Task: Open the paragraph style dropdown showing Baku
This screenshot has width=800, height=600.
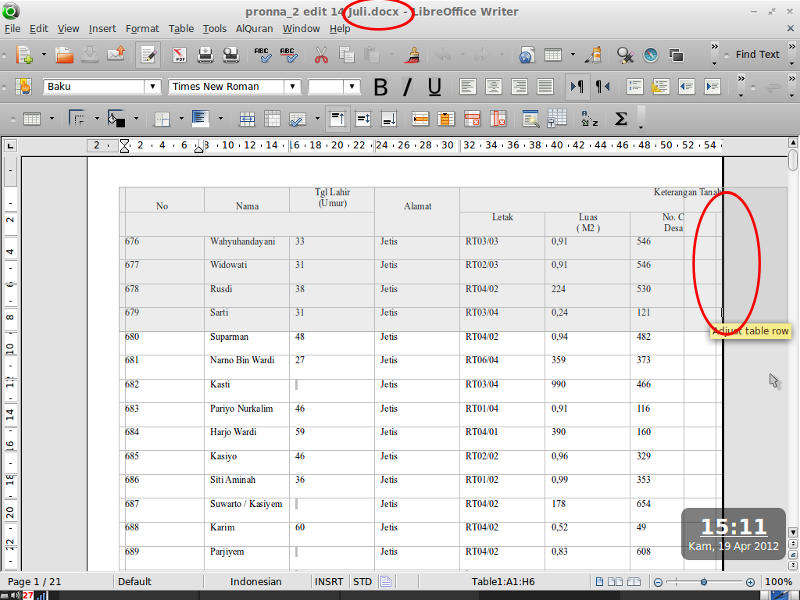Action: pyautogui.click(x=151, y=87)
